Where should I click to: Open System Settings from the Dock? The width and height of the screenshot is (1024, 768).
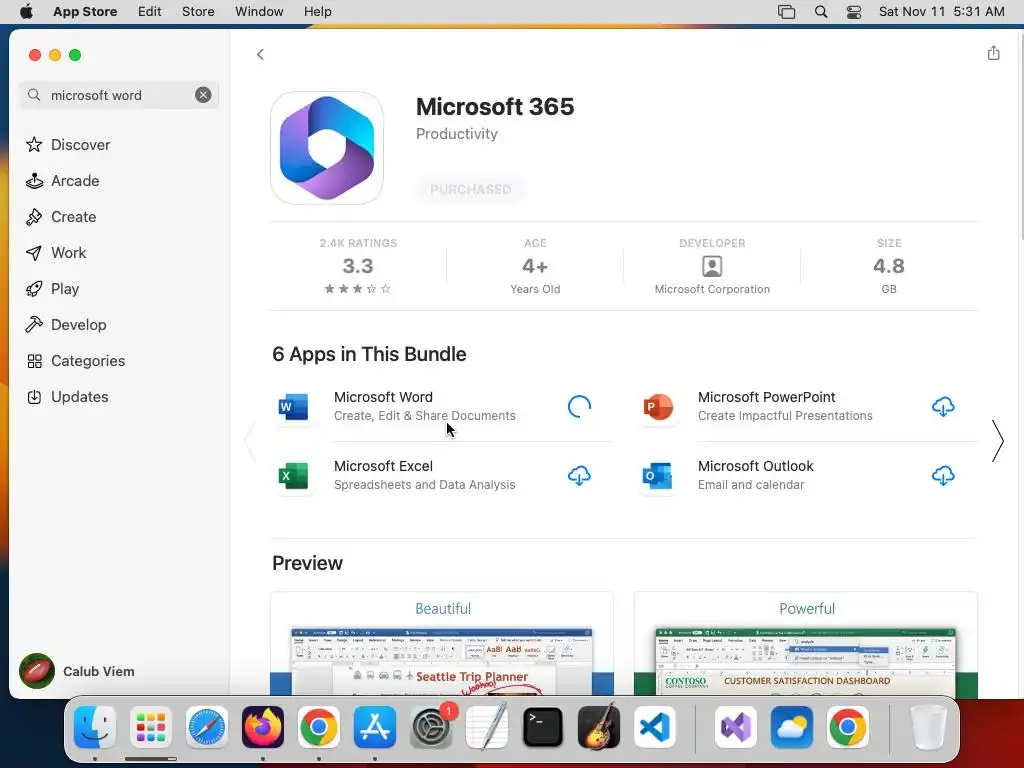[431, 727]
